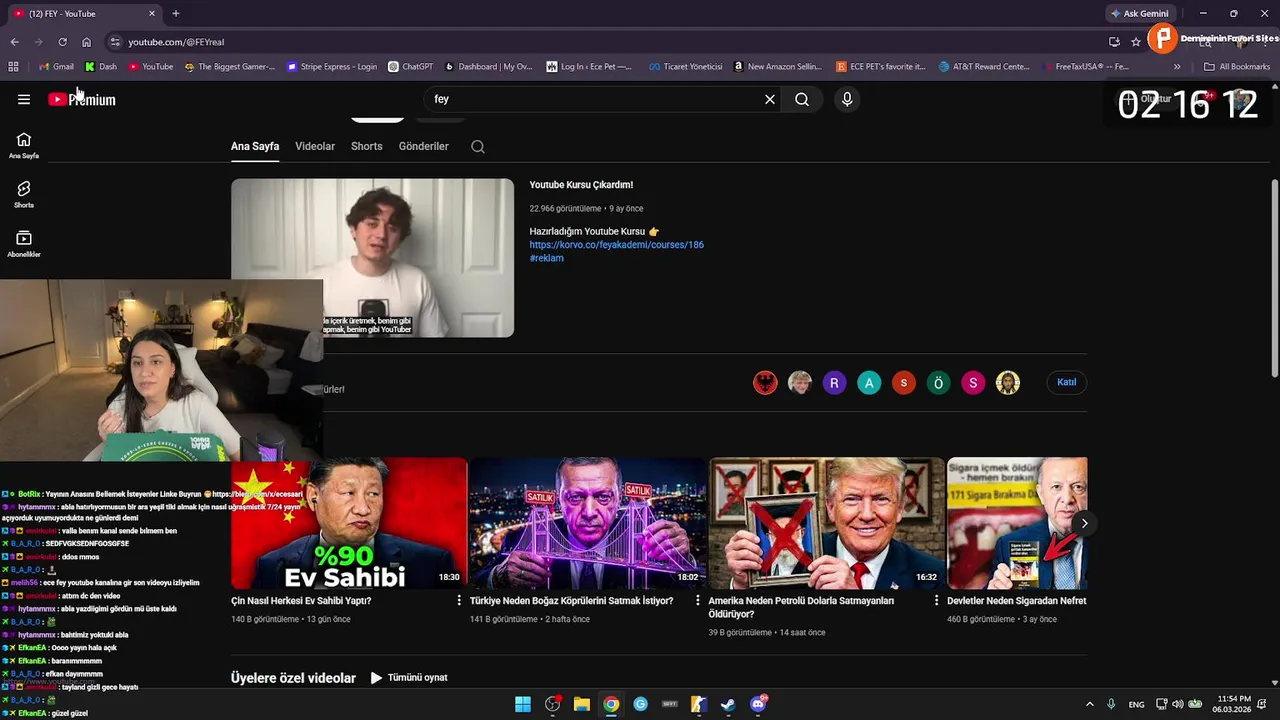Screen dimensions: 1280x720
Task: Click the browser home button
Action: [x=86, y=42]
